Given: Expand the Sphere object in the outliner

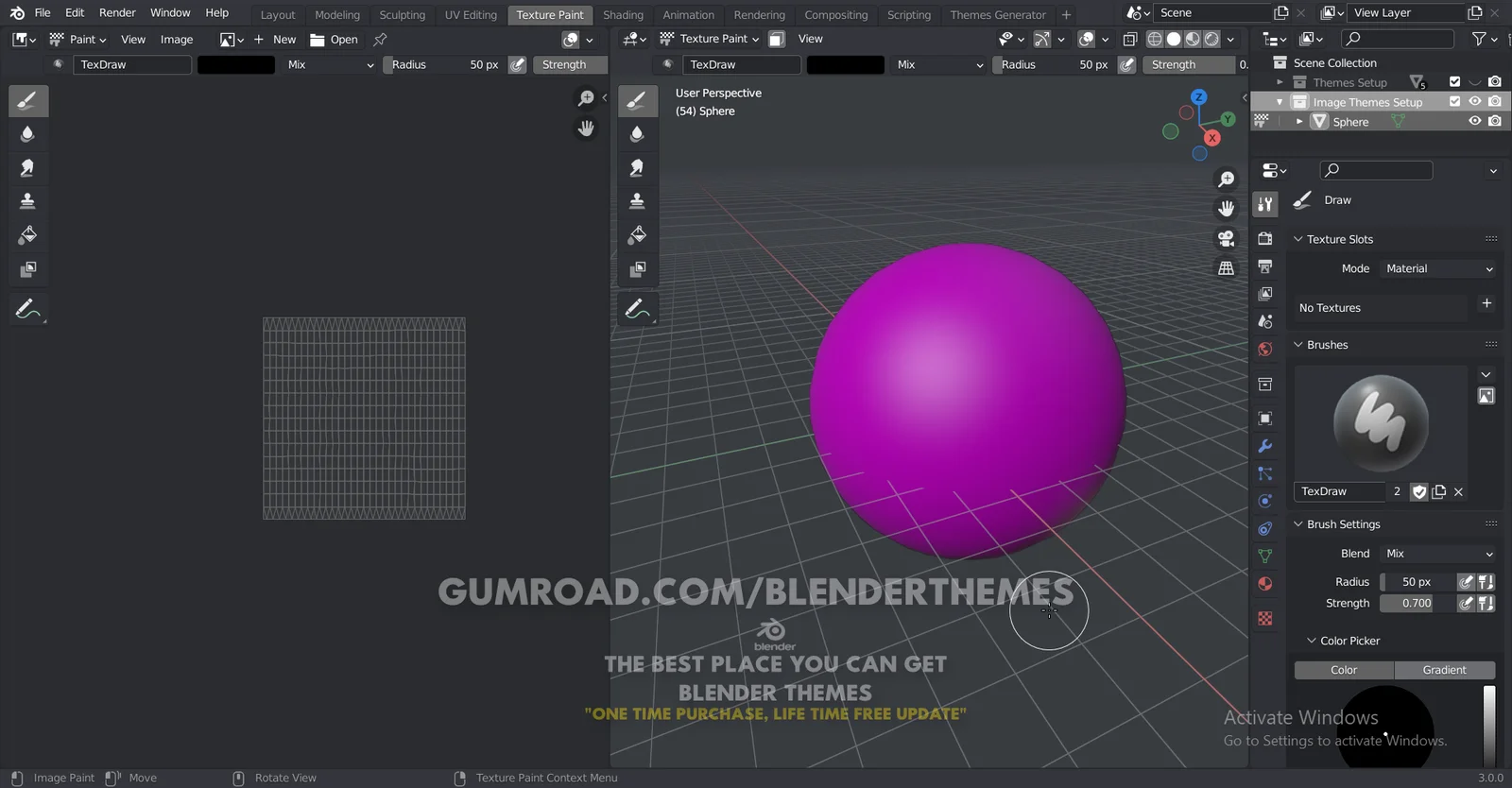Looking at the screenshot, I should (x=1299, y=122).
